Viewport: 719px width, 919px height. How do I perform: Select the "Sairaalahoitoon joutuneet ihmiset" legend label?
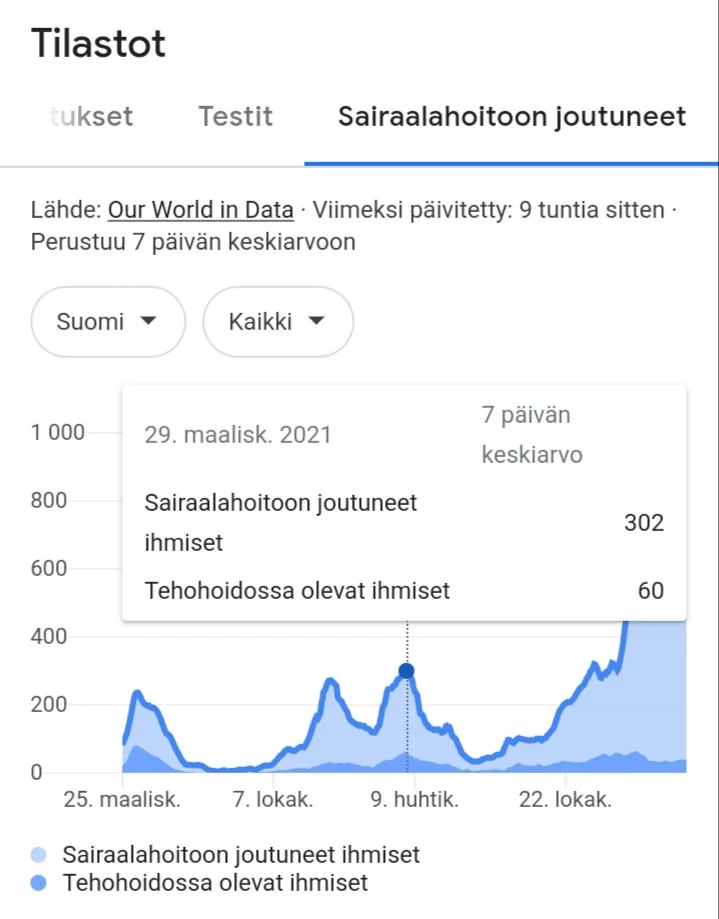(241, 855)
